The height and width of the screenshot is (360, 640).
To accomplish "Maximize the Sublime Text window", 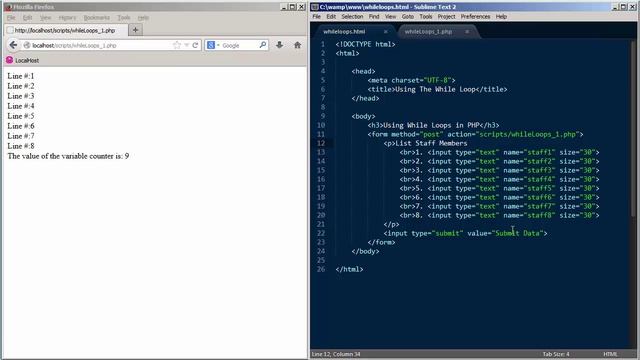I will click(623, 7).
